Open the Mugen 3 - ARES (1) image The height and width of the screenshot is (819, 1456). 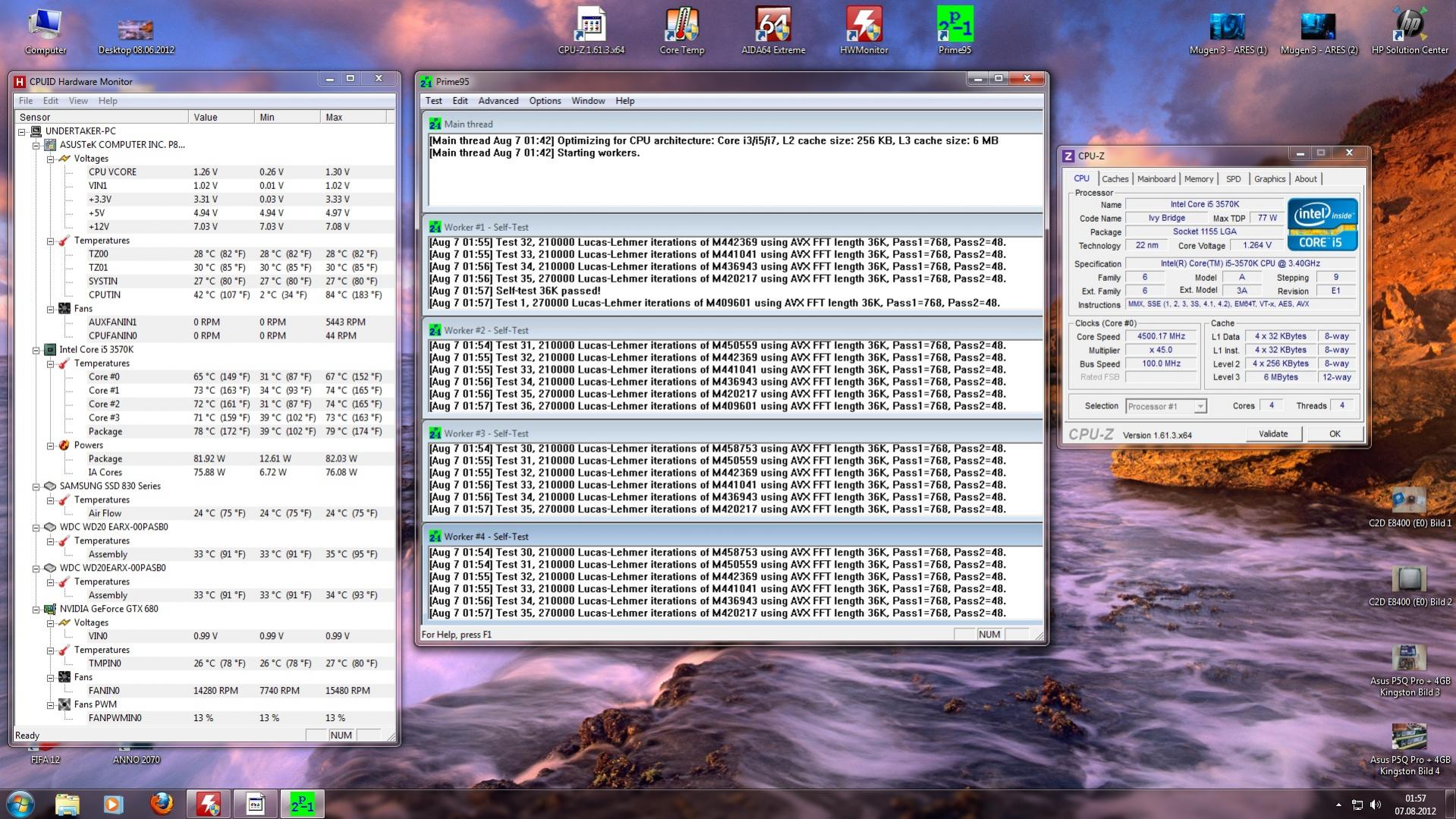[x=1228, y=33]
